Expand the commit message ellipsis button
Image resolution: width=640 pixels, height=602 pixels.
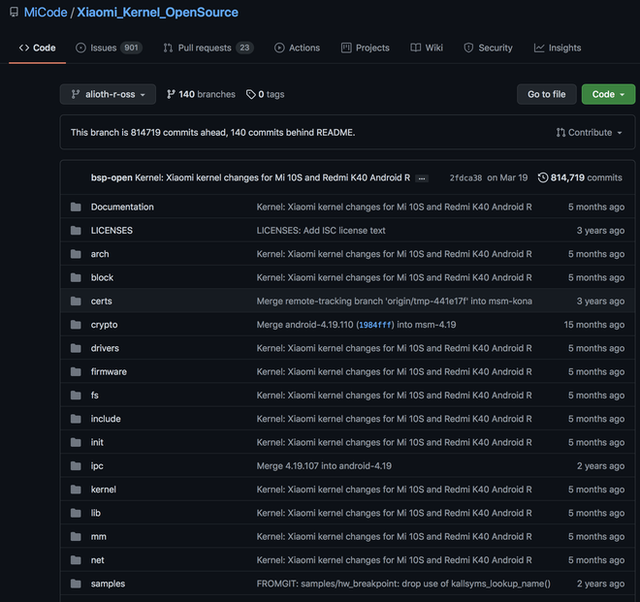tap(422, 178)
